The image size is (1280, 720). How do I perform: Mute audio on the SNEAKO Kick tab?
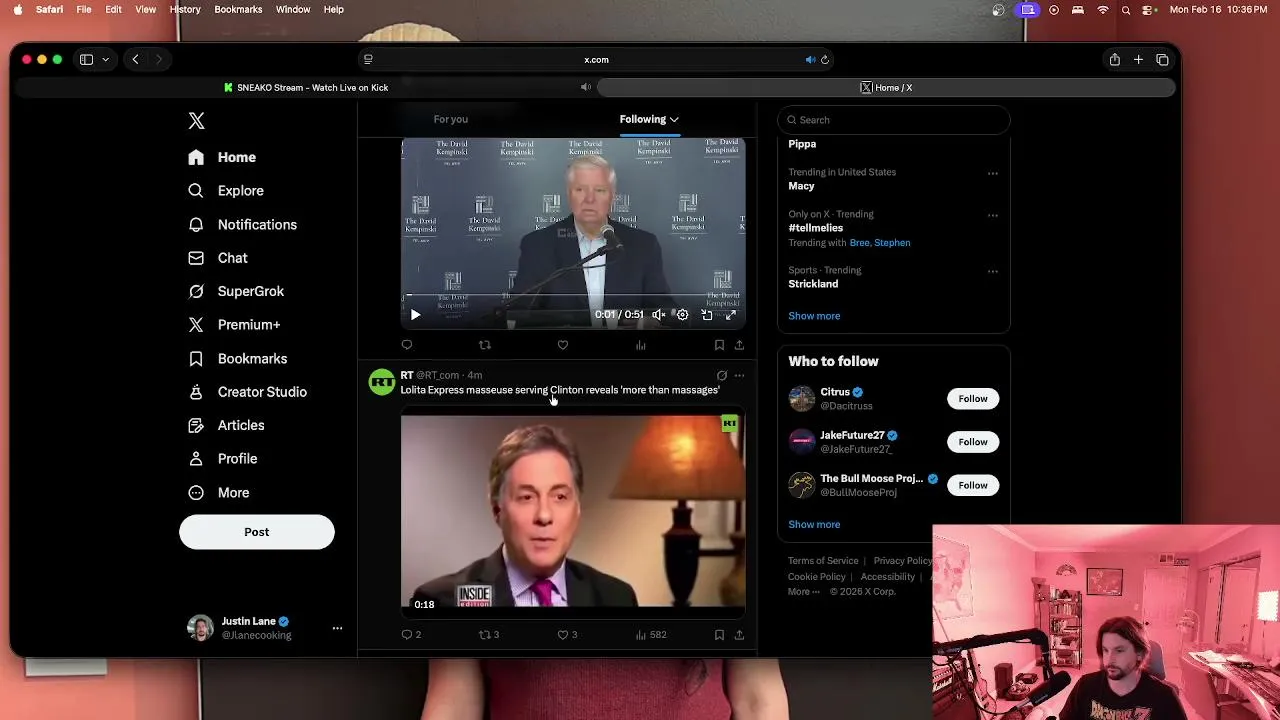pos(586,88)
